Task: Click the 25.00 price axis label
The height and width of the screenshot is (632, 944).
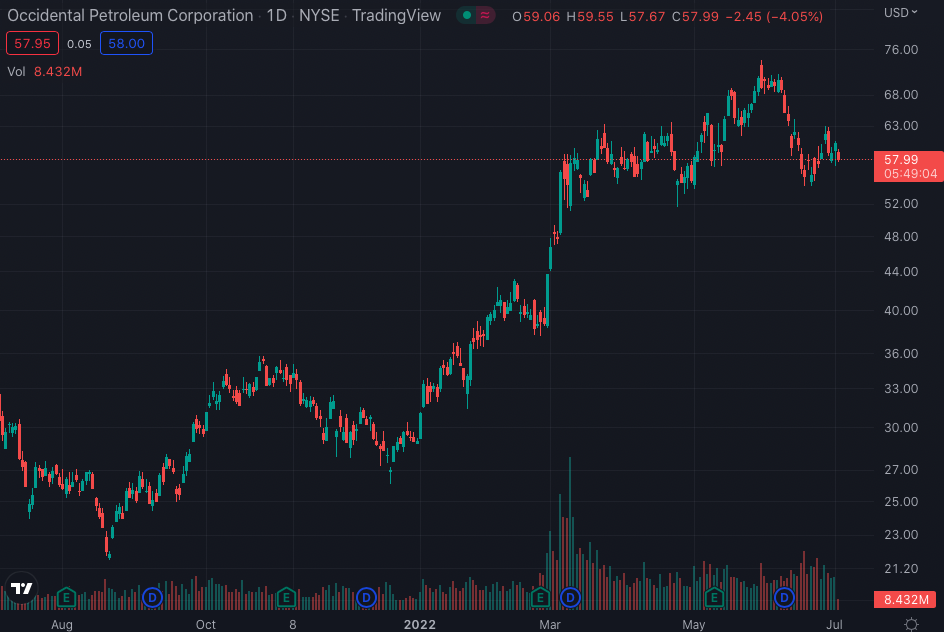Action: [x=901, y=501]
